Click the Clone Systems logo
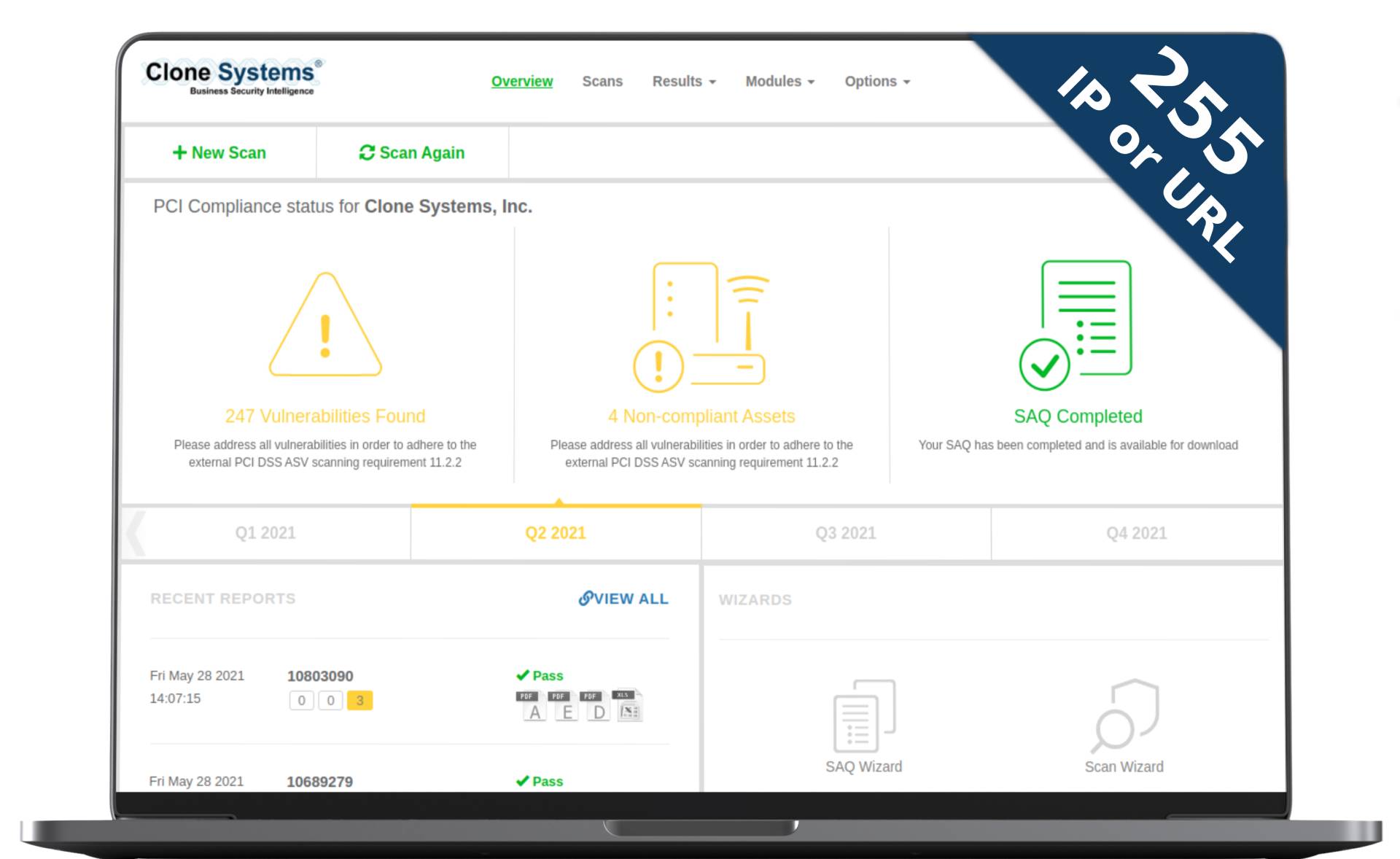This screenshot has height=859, width=1400. (x=233, y=77)
